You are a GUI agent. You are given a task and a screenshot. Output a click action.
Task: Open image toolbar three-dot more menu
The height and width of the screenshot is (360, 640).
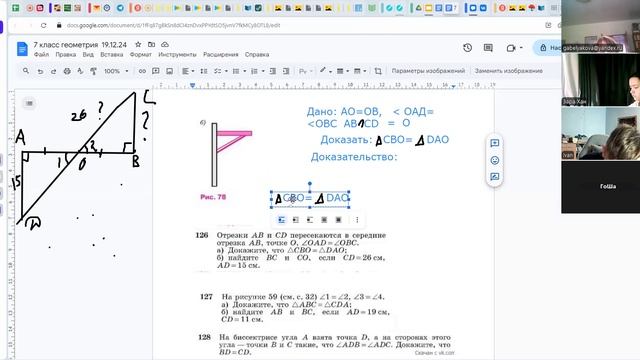coord(357,220)
